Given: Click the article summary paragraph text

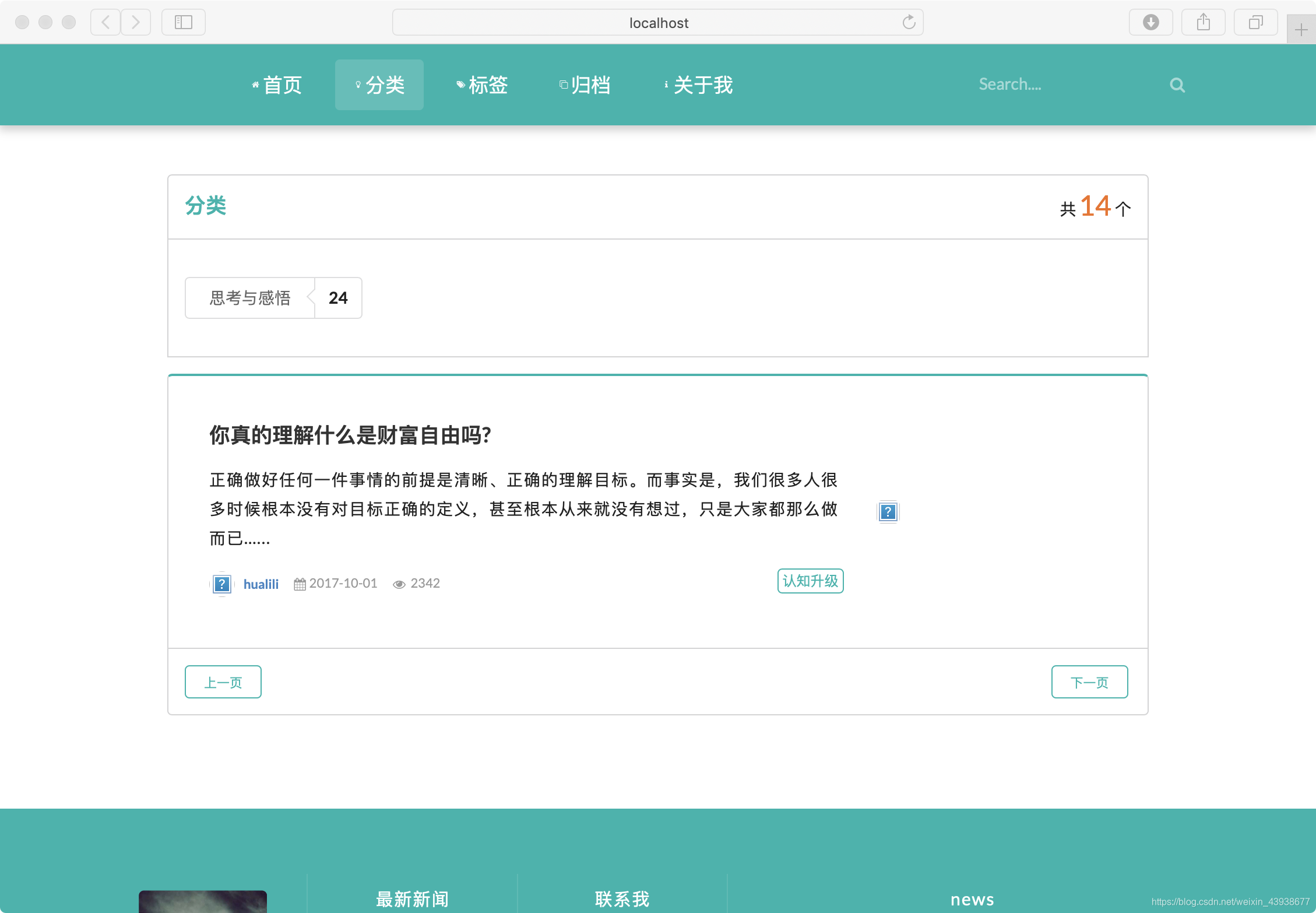Looking at the screenshot, I should click(x=523, y=509).
